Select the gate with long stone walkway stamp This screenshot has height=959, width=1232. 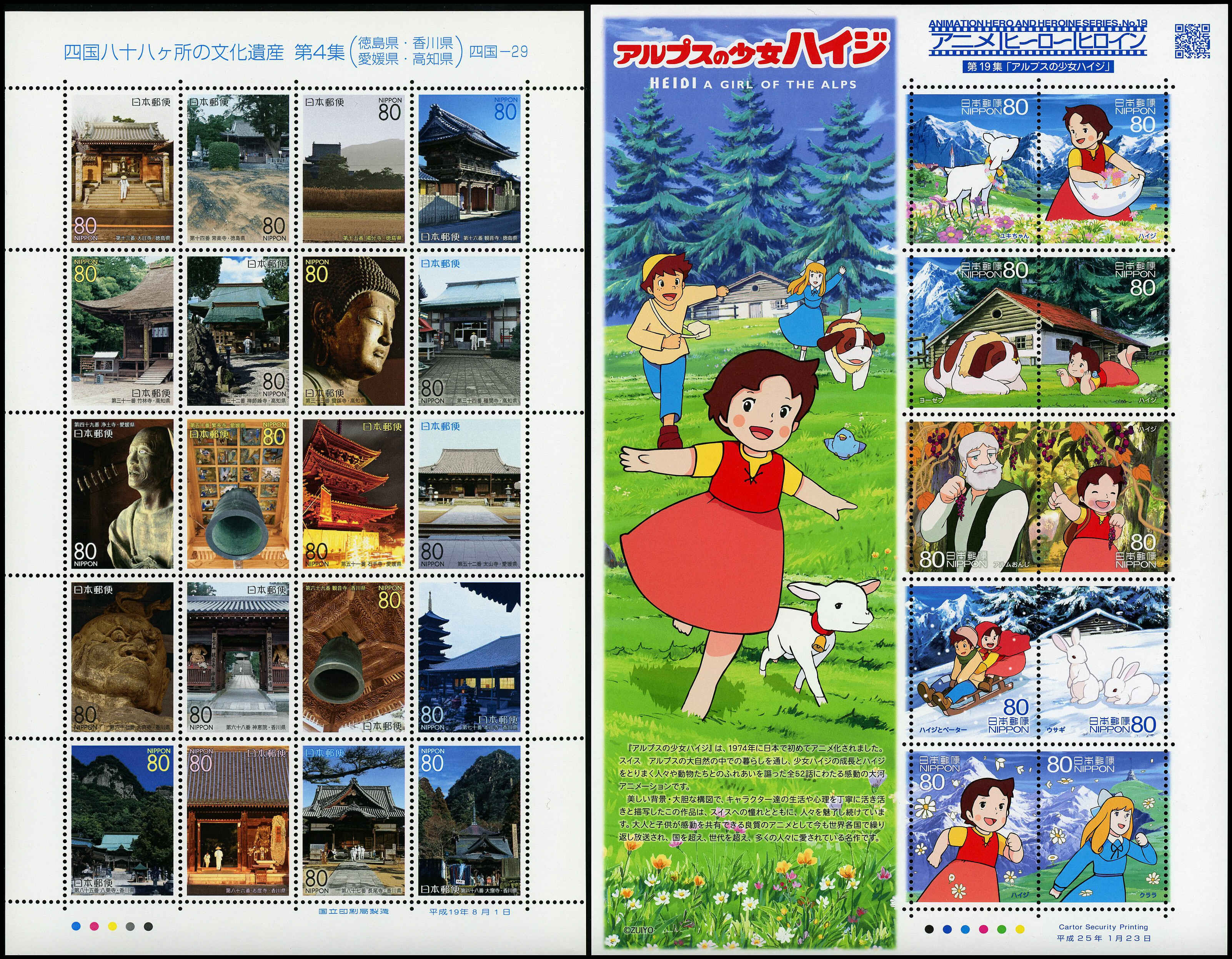click(x=238, y=657)
